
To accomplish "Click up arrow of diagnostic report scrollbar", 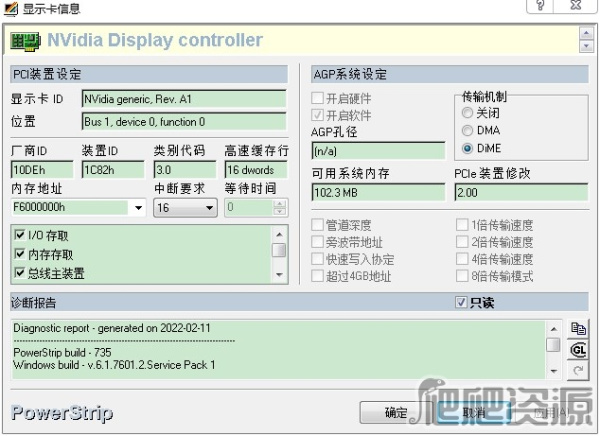I will [x=554, y=329].
